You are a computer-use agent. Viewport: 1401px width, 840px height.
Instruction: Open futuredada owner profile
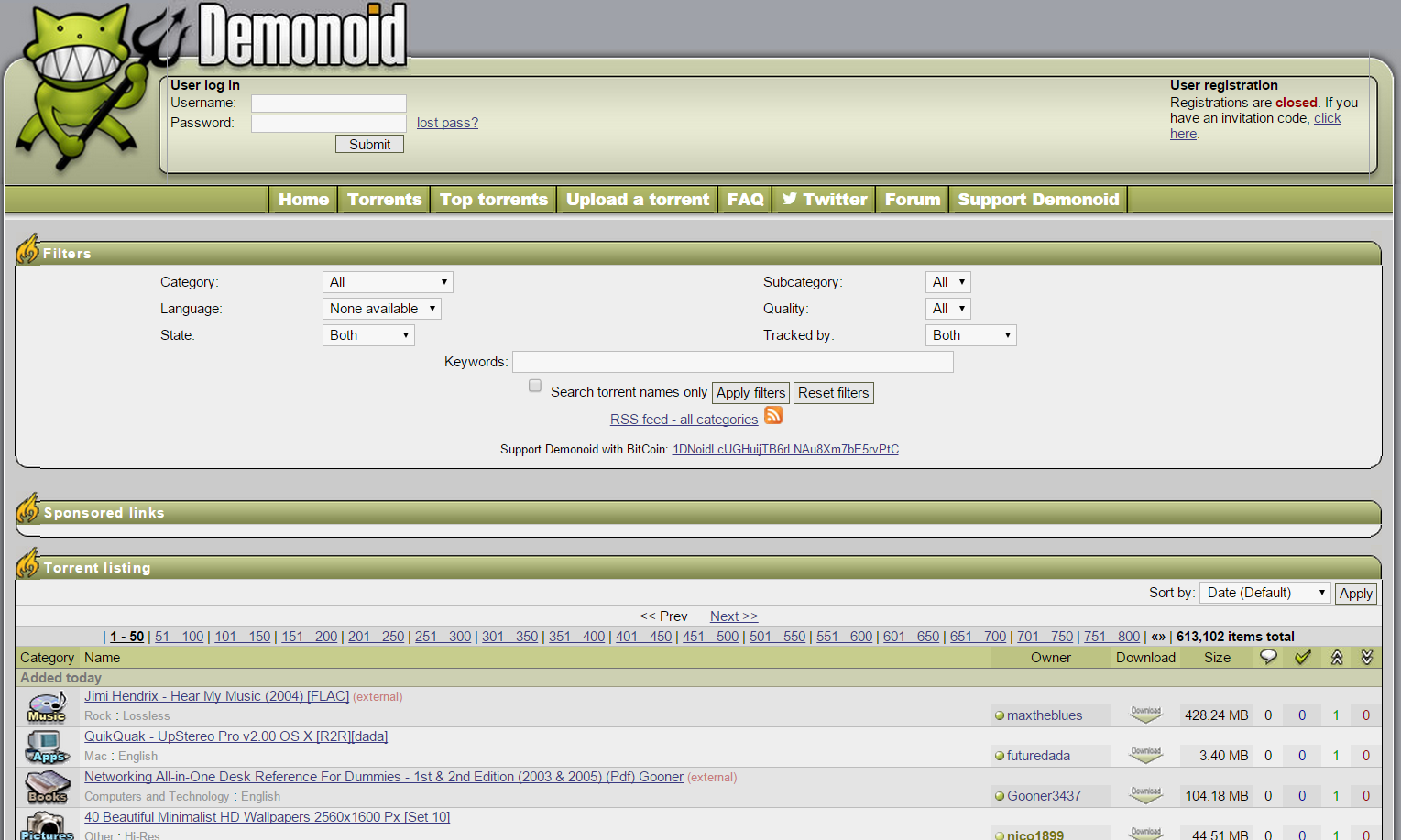coord(1038,756)
